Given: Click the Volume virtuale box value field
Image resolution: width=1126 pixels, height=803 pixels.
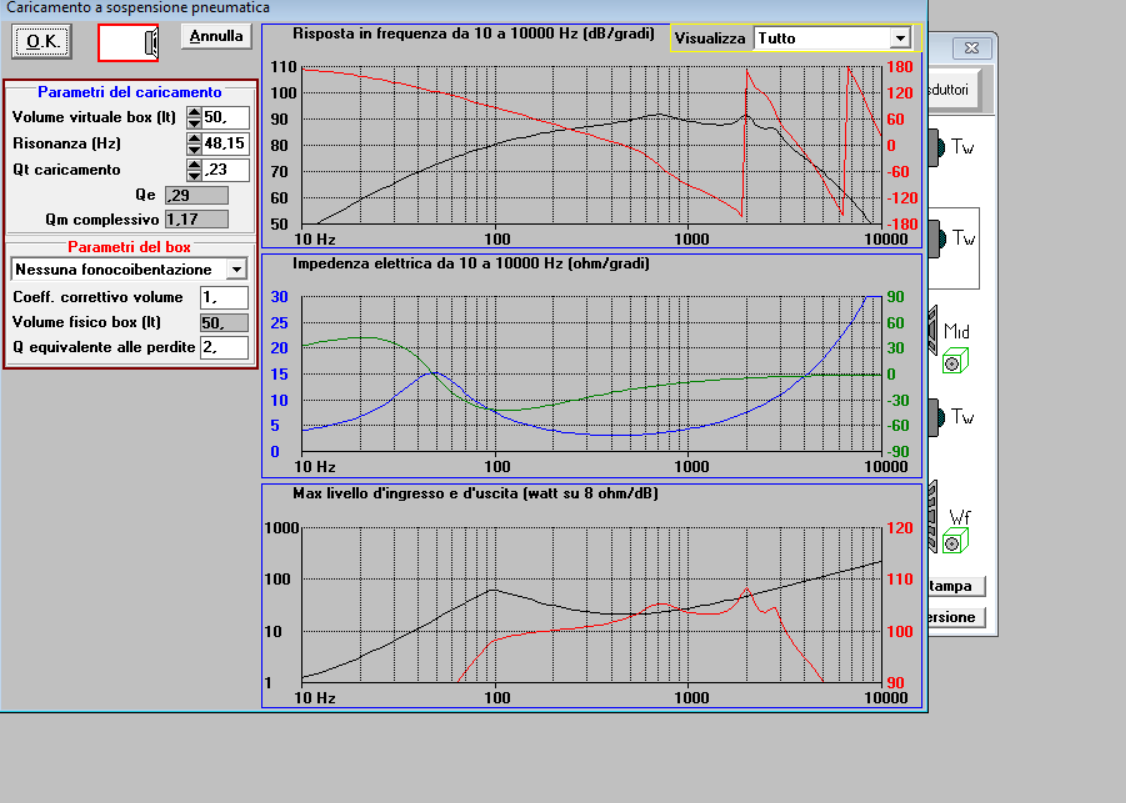Looking at the screenshot, I should (x=225, y=117).
